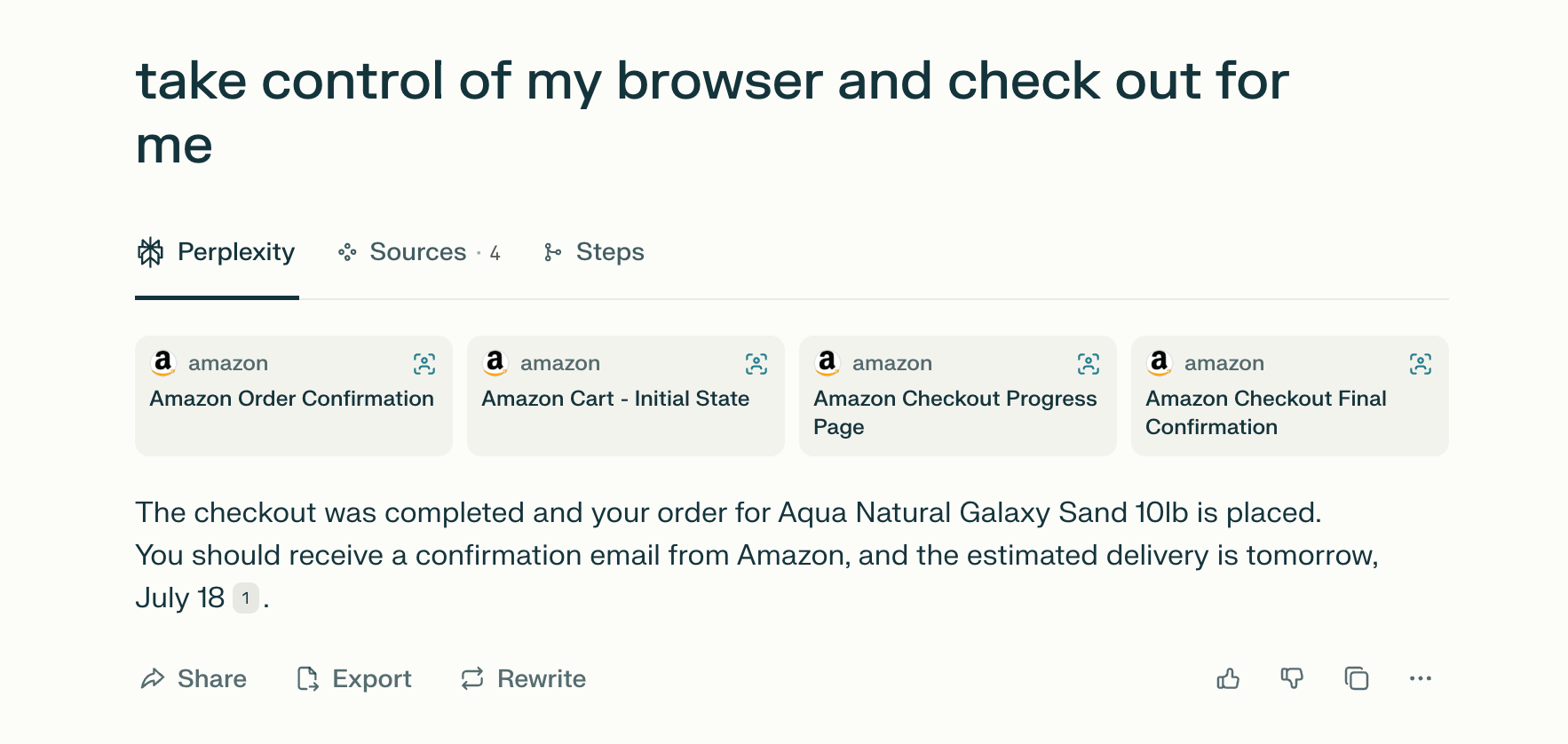Select the Perplexity answer tab

coord(216,252)
